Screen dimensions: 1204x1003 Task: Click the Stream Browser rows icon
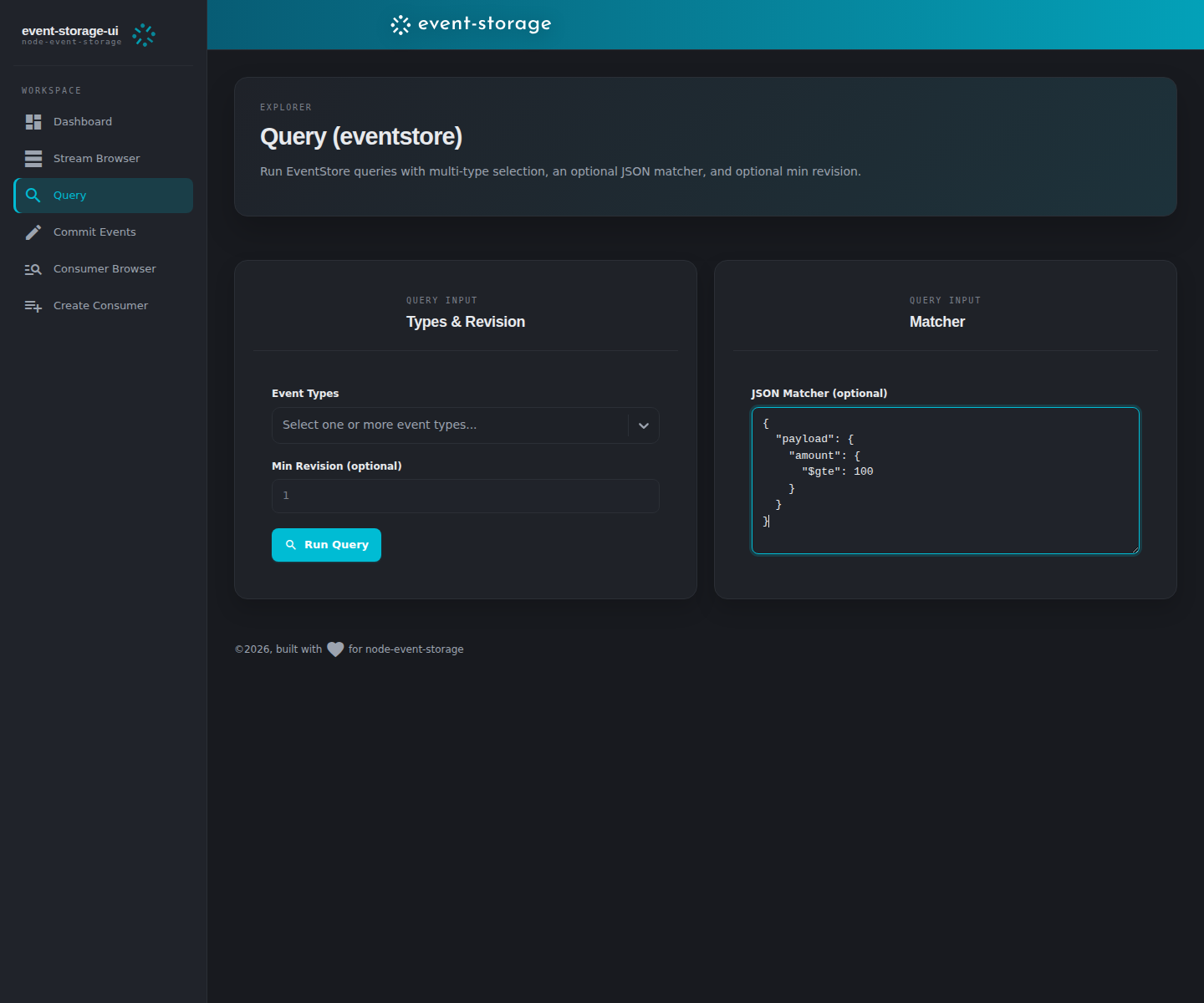click(33, 159)
